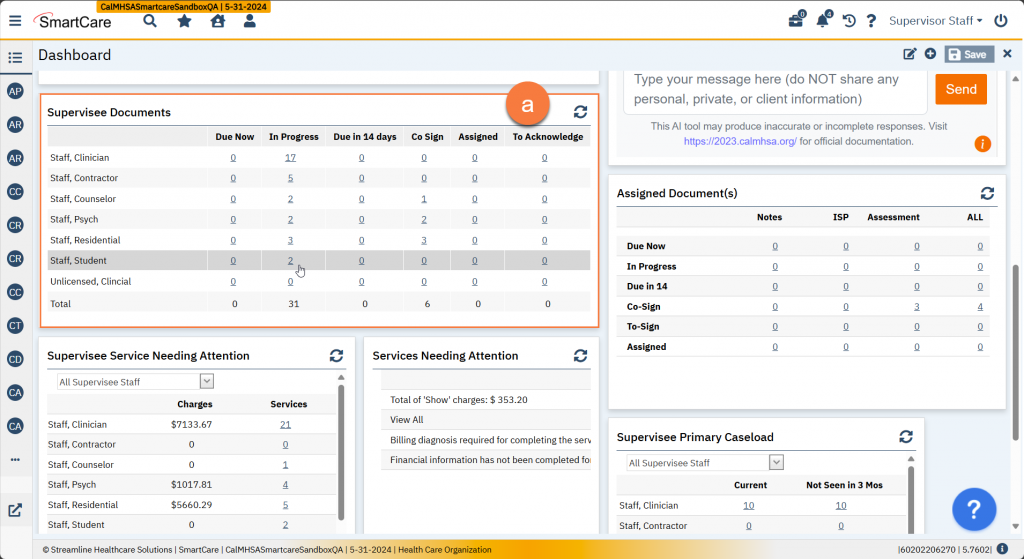The height and width of the screenshot is (559, 1024).
Task: Open the help question mark icon
Action: pos(871,20)
